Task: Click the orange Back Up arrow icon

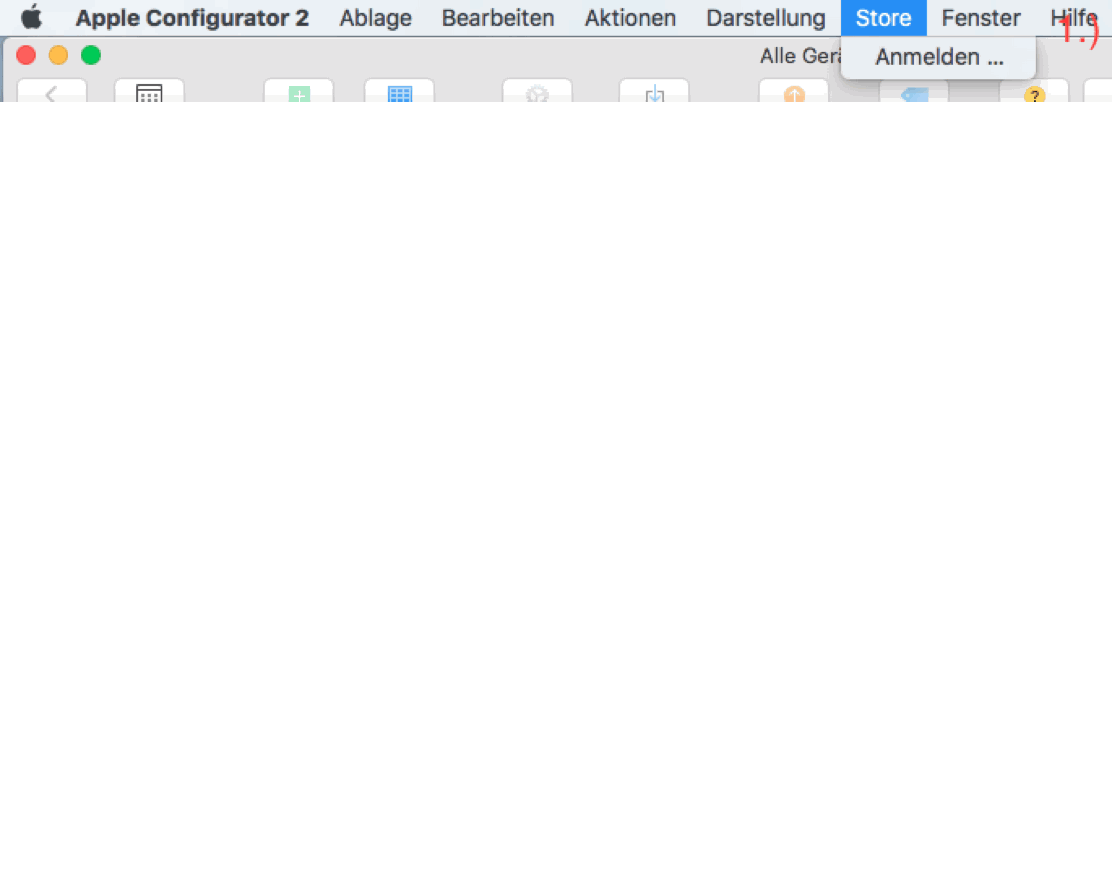Action: click(794, 93)
